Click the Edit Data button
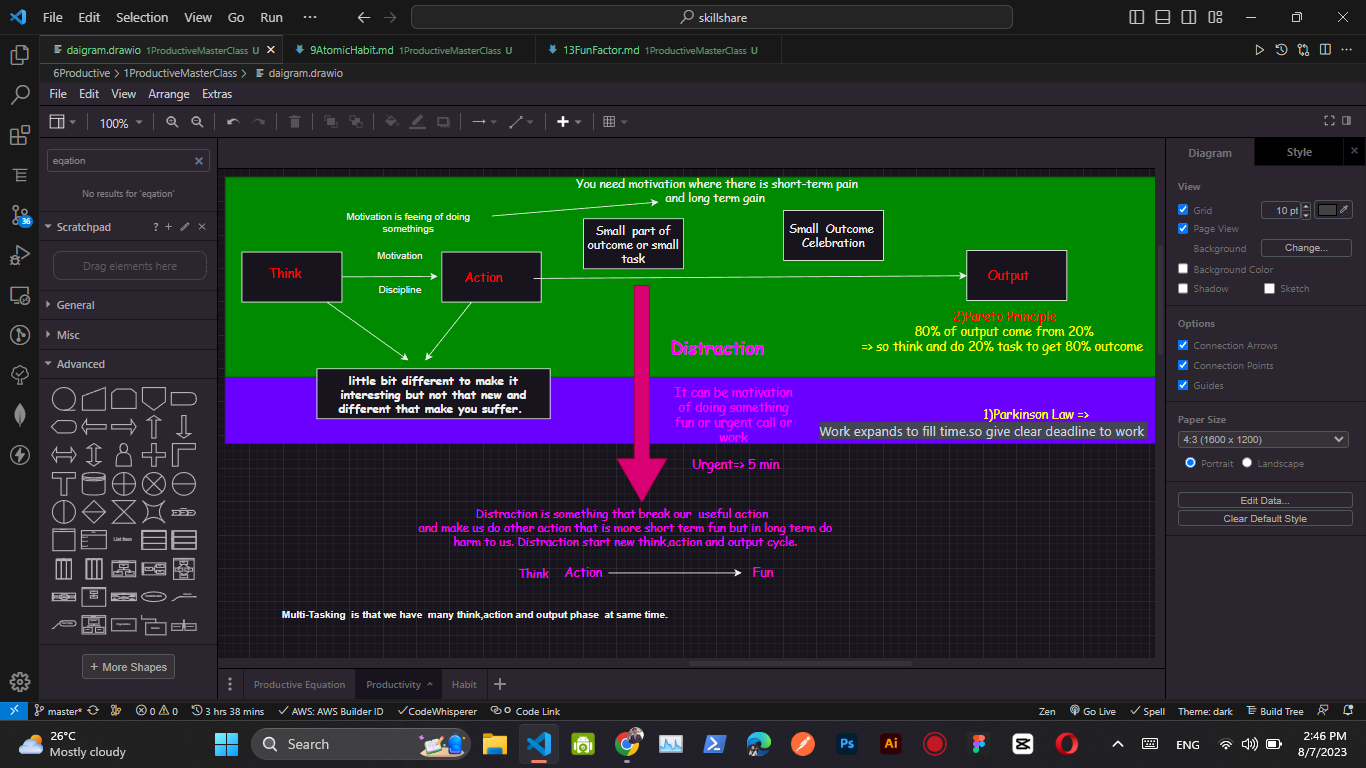The width and height of the screenshot is (1366, 768). (1264, 499)
